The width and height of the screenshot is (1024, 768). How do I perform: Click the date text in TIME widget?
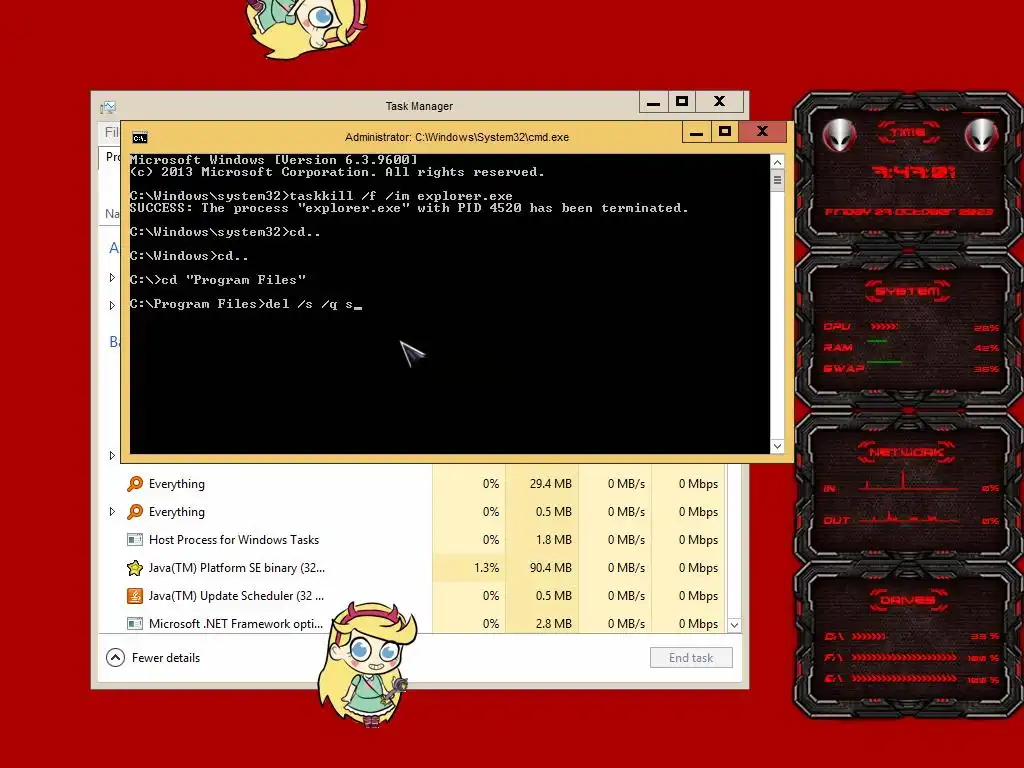(909, 212)
